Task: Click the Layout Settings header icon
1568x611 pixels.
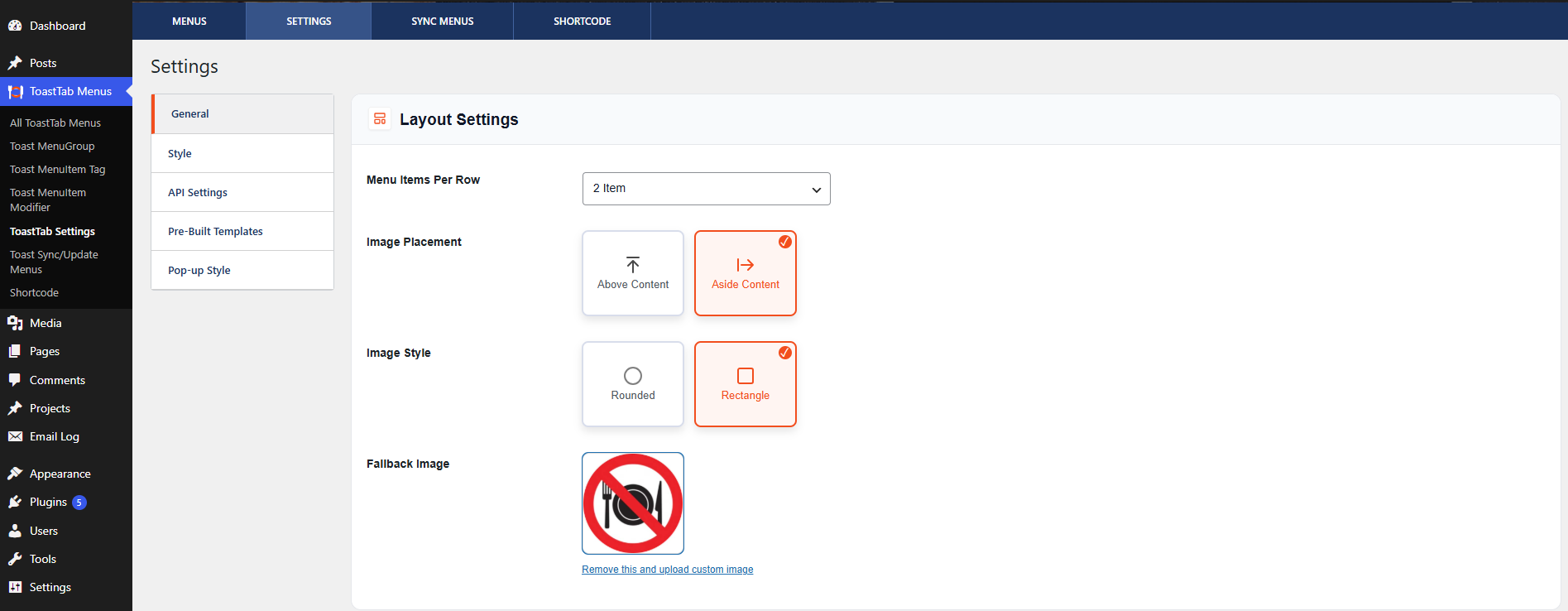Action: point(380,119)
